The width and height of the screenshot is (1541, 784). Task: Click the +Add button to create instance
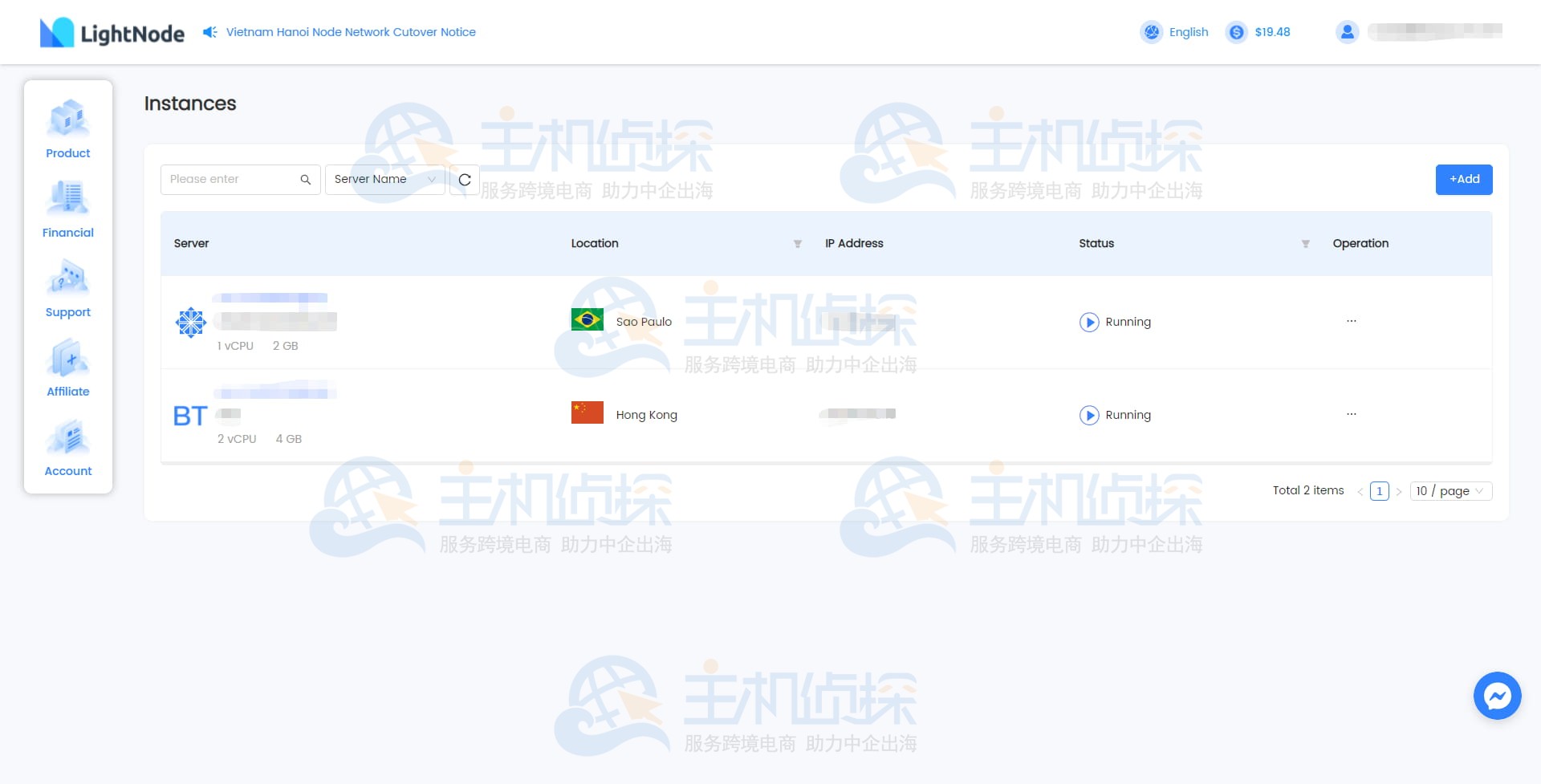1464,179
